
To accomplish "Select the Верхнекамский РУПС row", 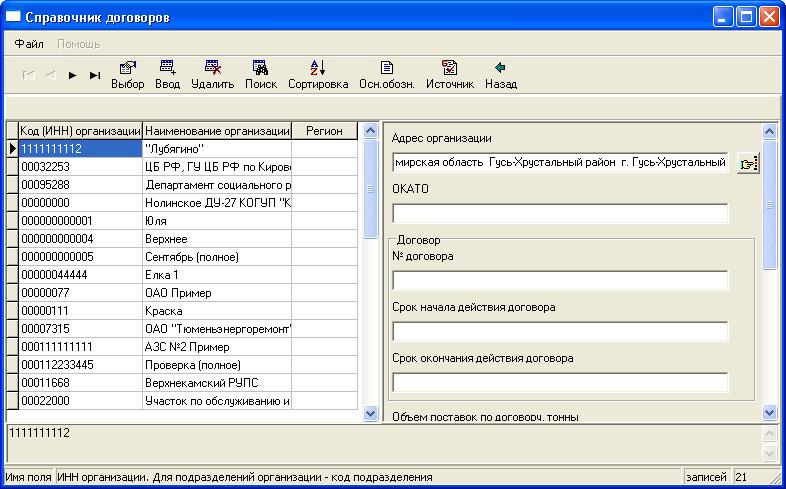I will (x=217, y=383).
